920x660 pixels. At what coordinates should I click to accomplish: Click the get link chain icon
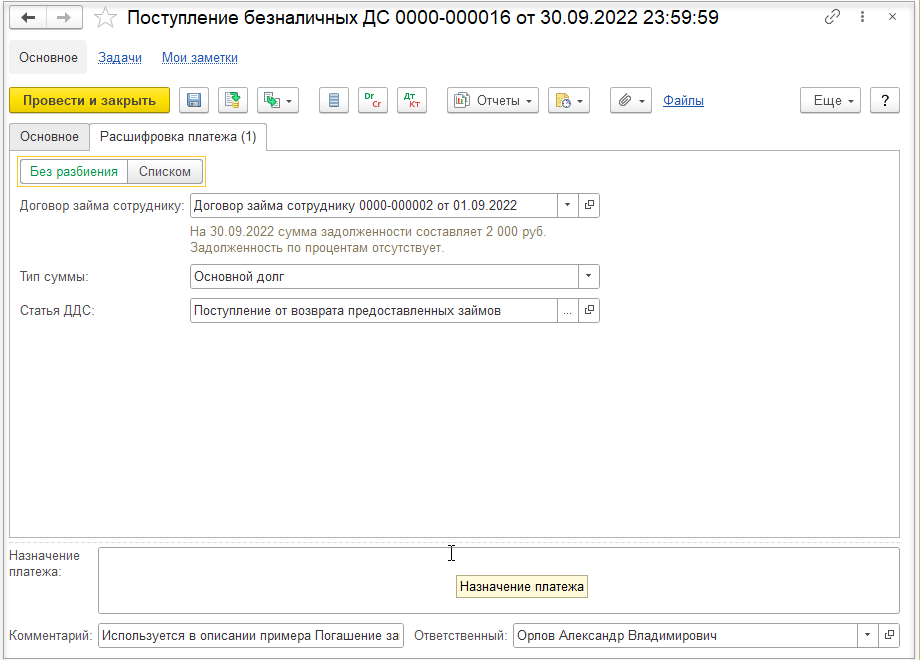832,17
